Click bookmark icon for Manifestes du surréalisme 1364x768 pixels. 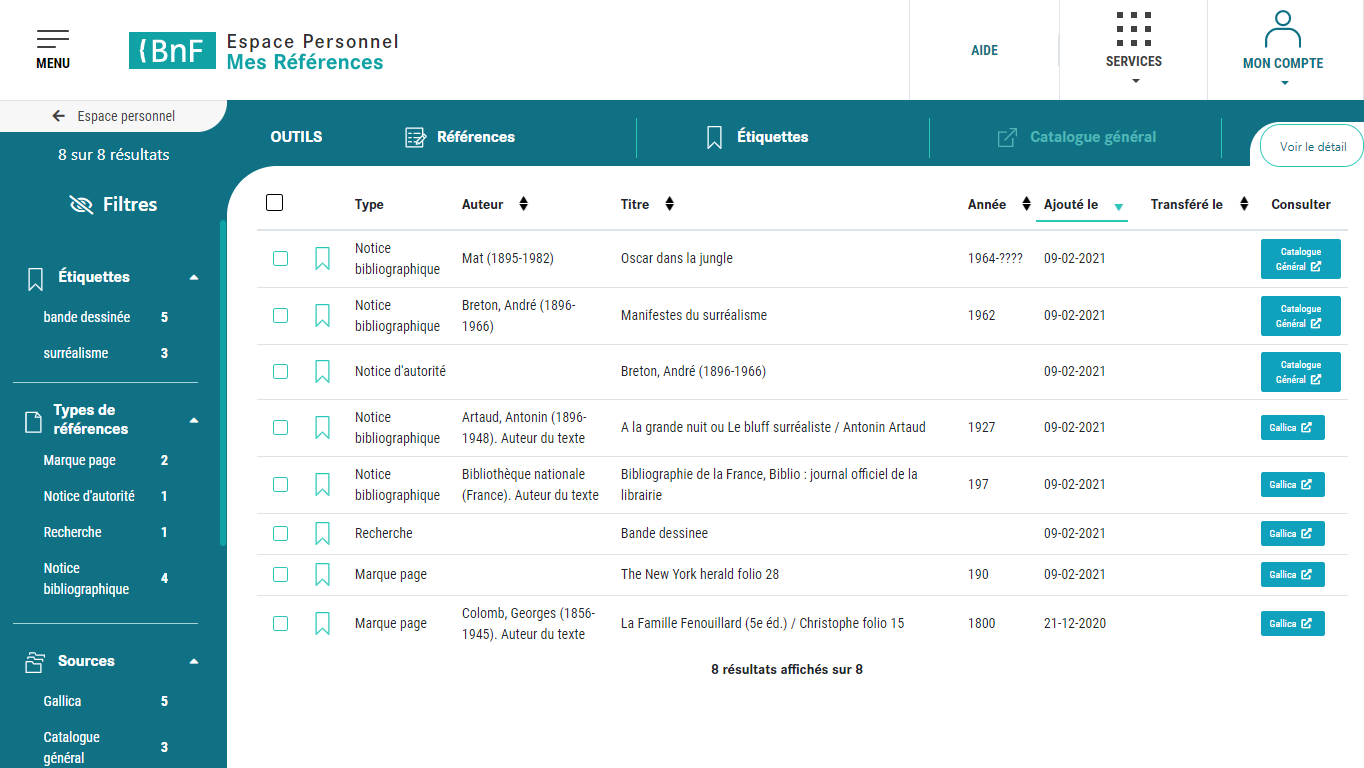pyautogui.click(x=322, y=316)
